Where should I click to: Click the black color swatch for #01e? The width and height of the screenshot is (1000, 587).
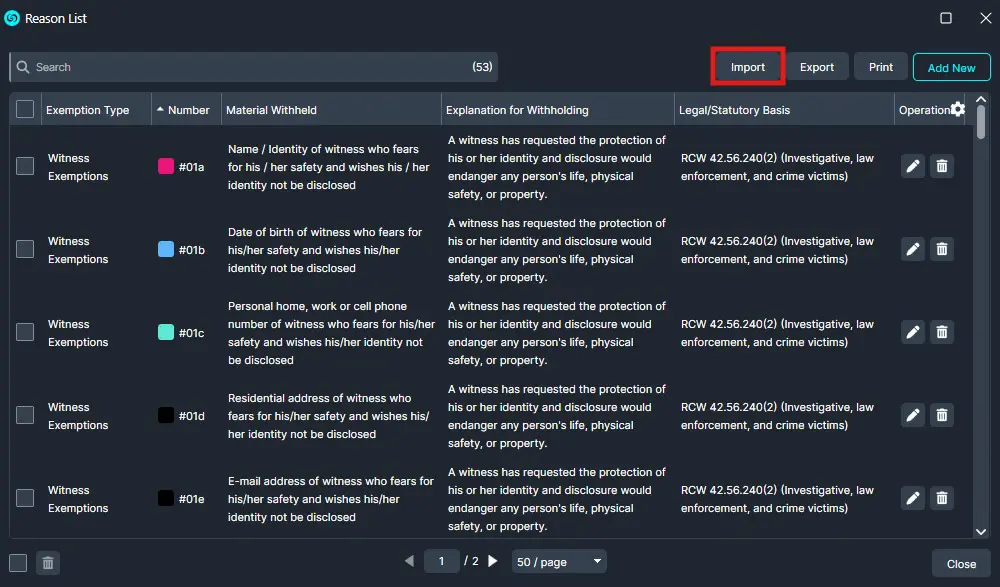166,498
